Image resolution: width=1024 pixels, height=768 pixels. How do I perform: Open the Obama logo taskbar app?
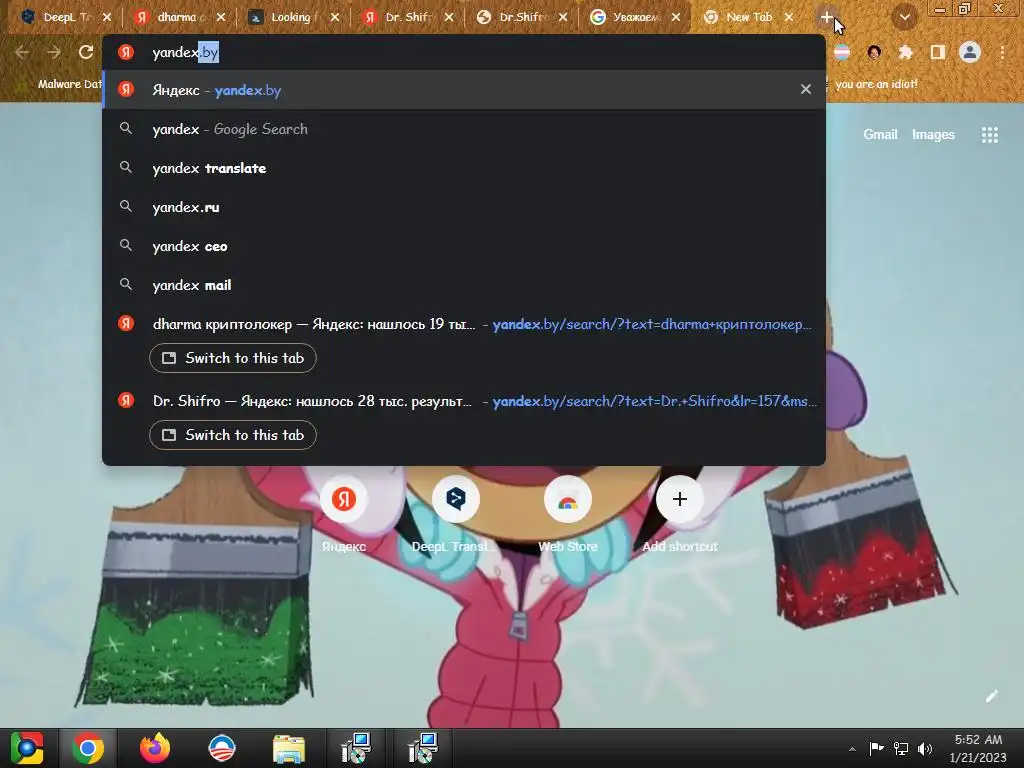(221, 748)
